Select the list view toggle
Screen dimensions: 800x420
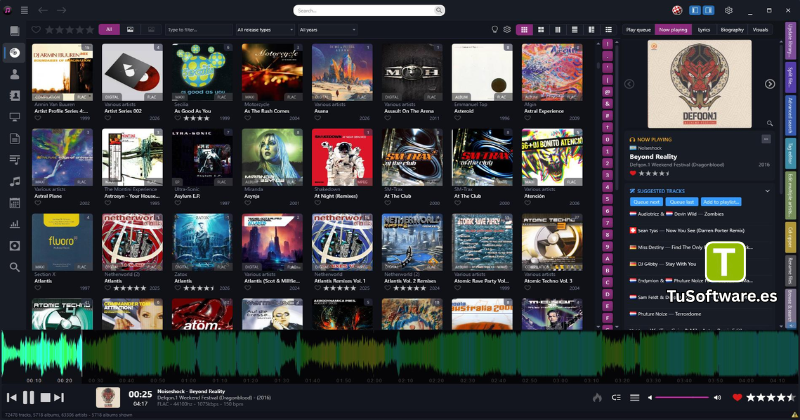click(608, 30)
